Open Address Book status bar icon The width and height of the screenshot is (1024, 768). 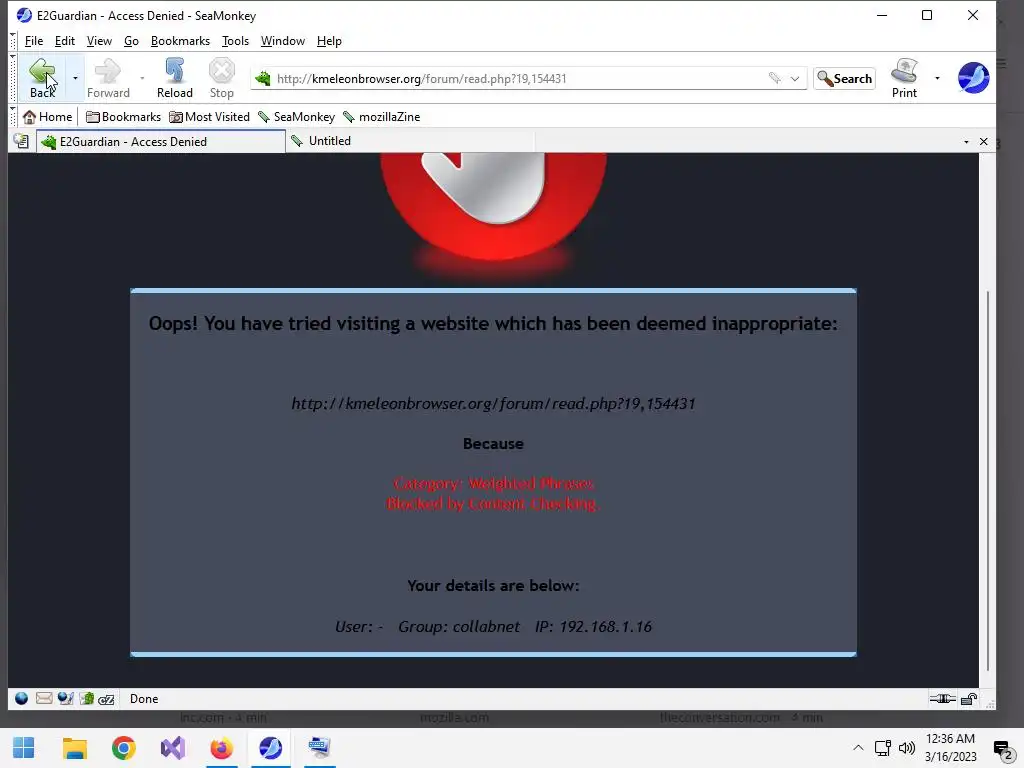point(87,698)
